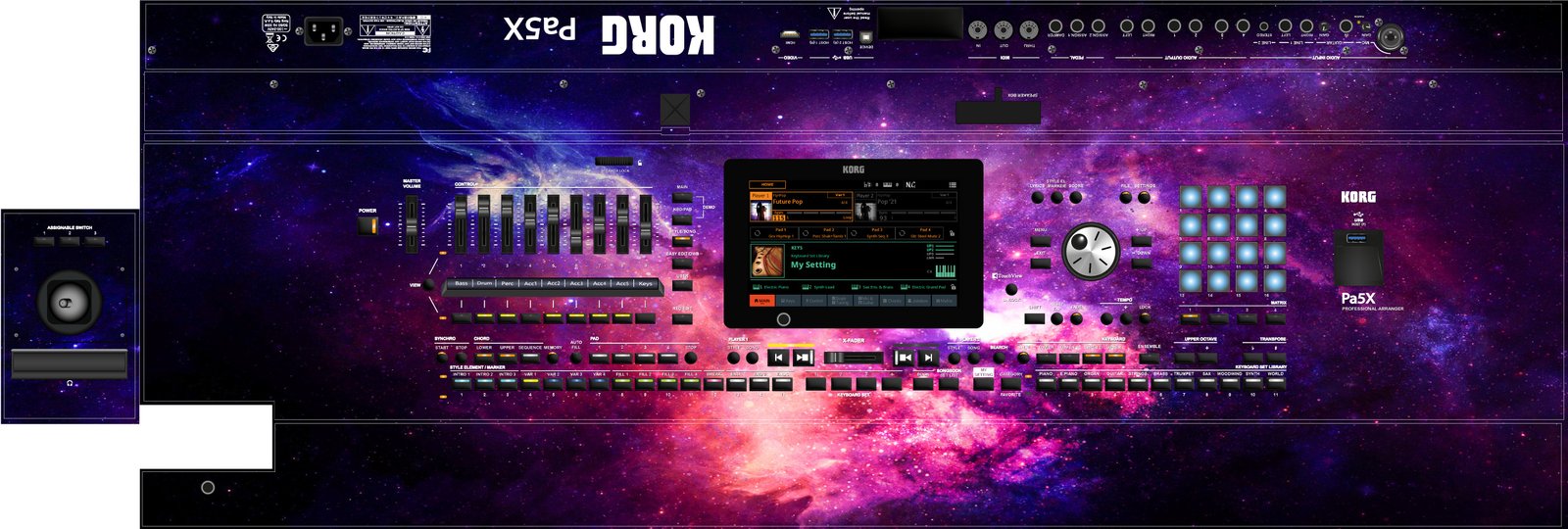Select the MAIN tab on the touchscreen
Screen dimensions: 1568x529
pos(763,301)
